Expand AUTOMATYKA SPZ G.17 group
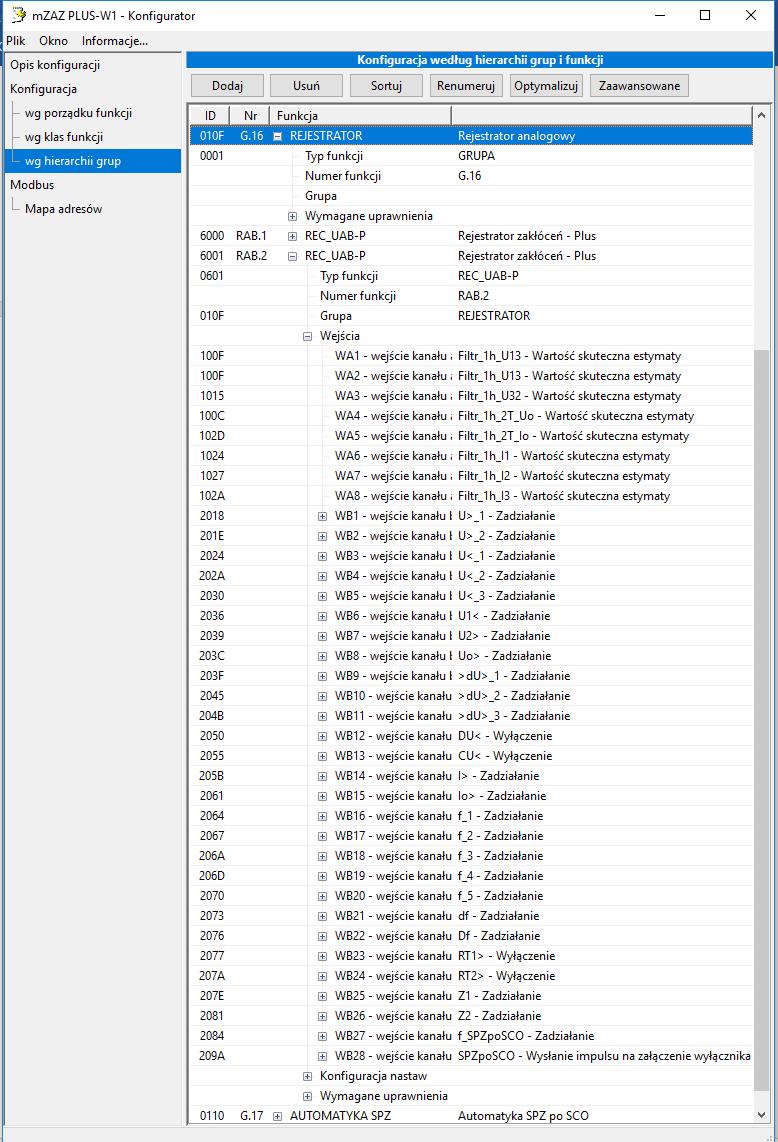The image size is (778, 1142). coord(278,1117)
